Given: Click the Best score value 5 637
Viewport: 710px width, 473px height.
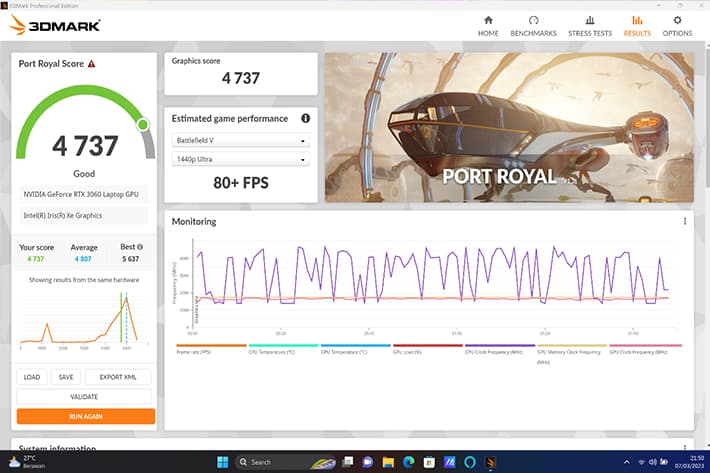Looking at the screenshot, I should point(130,259).
